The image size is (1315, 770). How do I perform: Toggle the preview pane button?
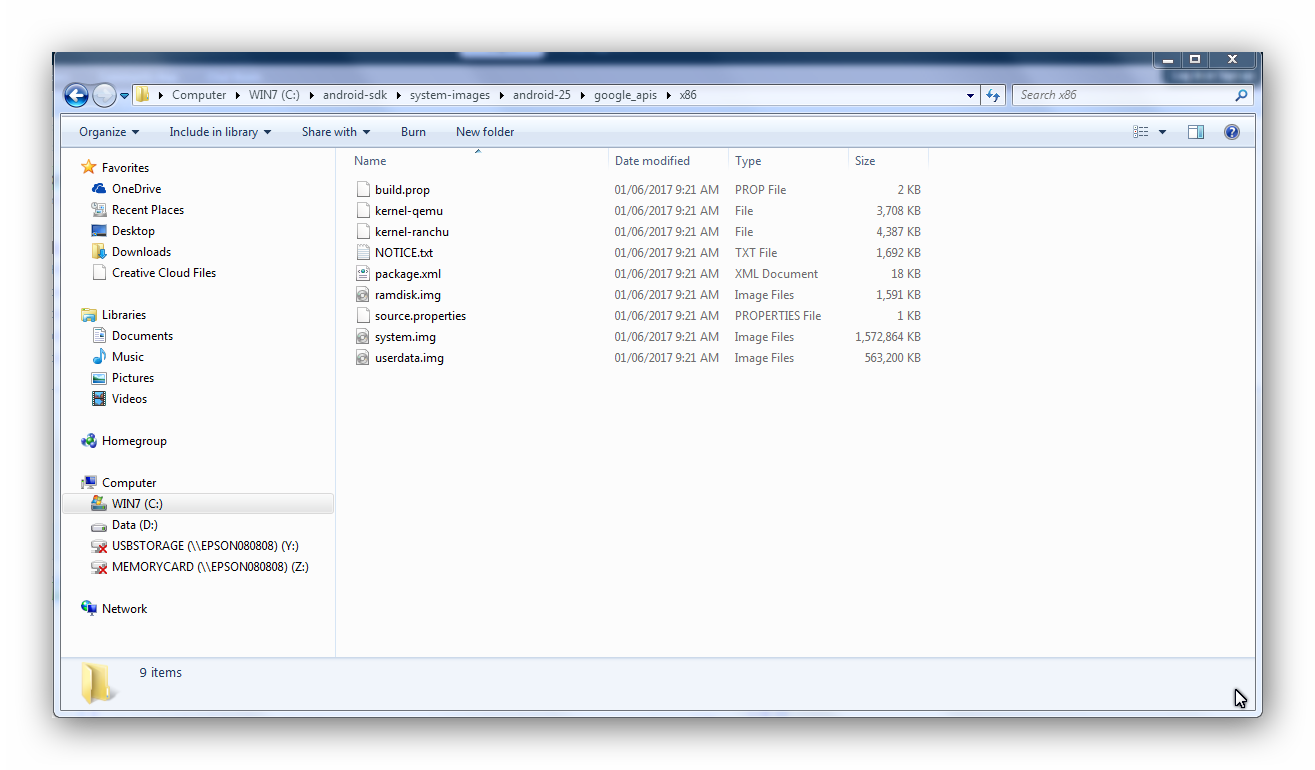click(x=1196, y=132)
